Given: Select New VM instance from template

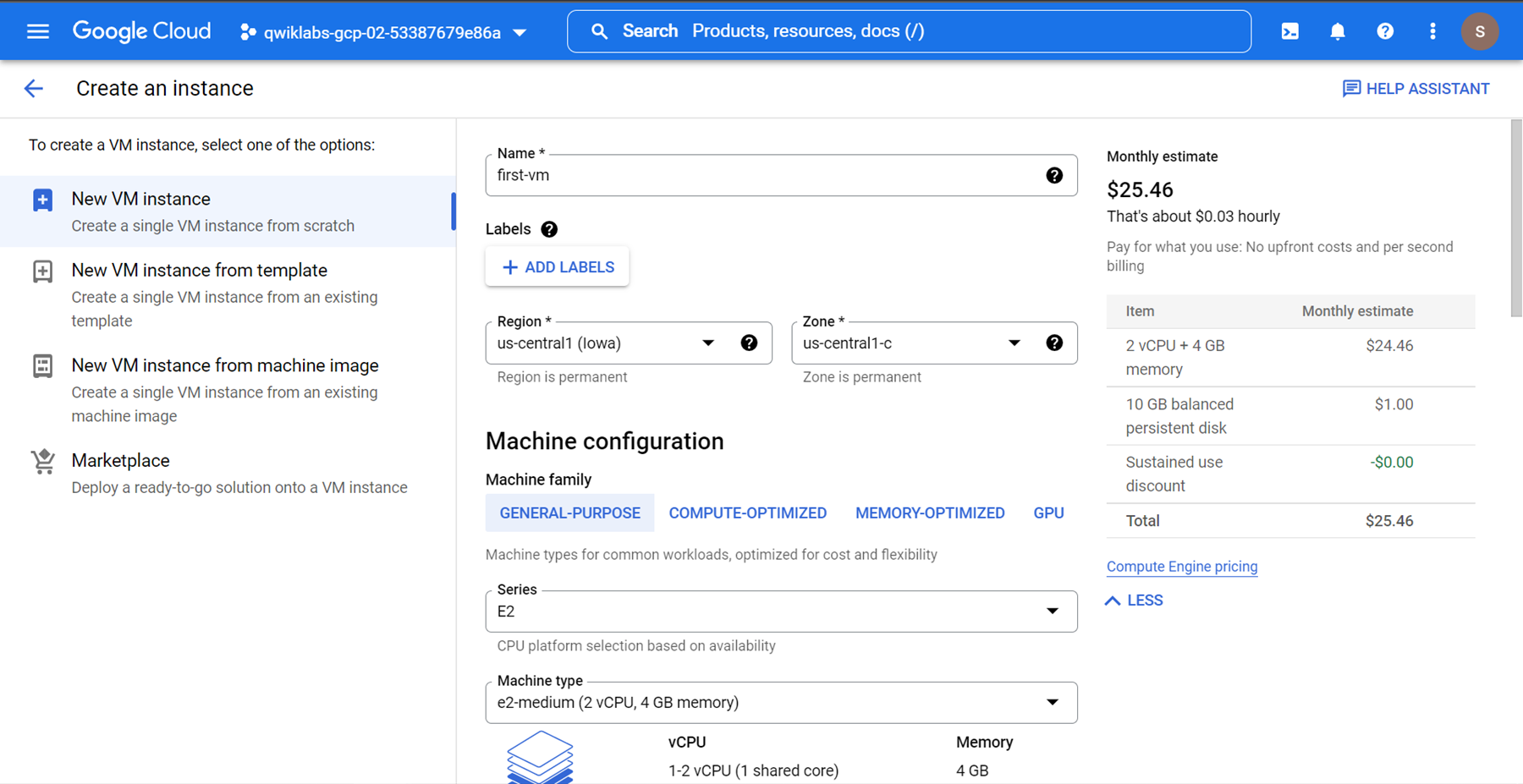Looking at the screenshot, I should pyautogui.click(x=228, y=294).
